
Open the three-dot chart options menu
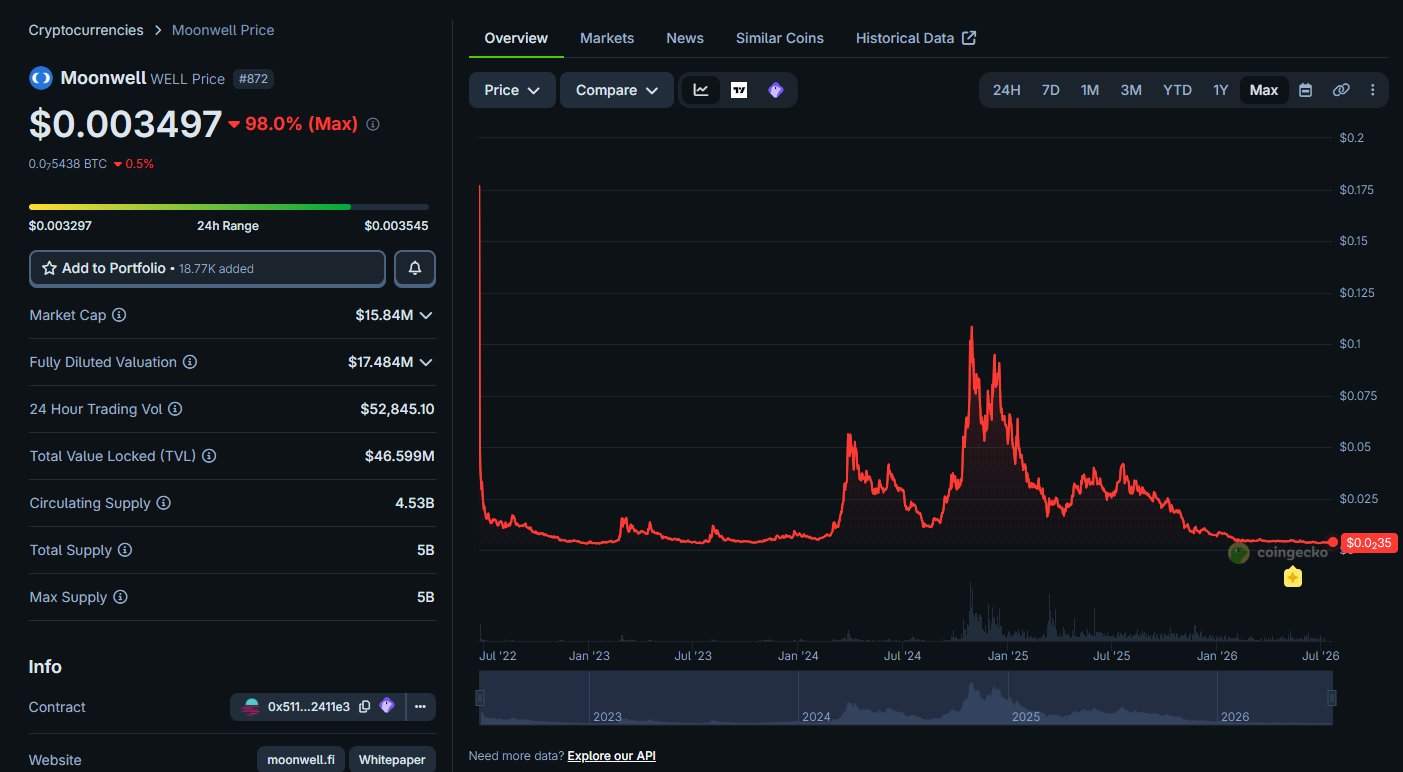(x=1372, y=90)
